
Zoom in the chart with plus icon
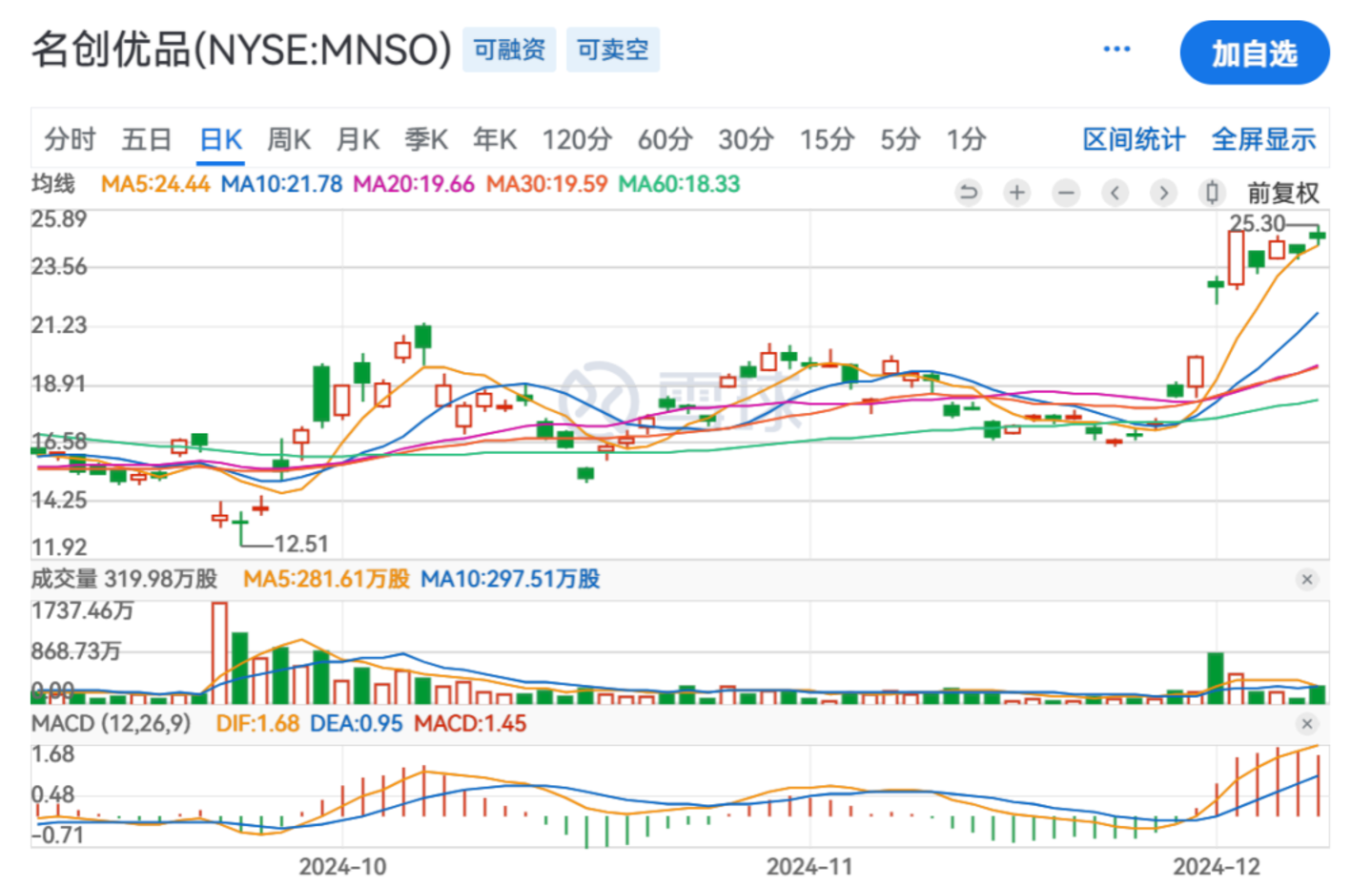[x=1017, y=194]
